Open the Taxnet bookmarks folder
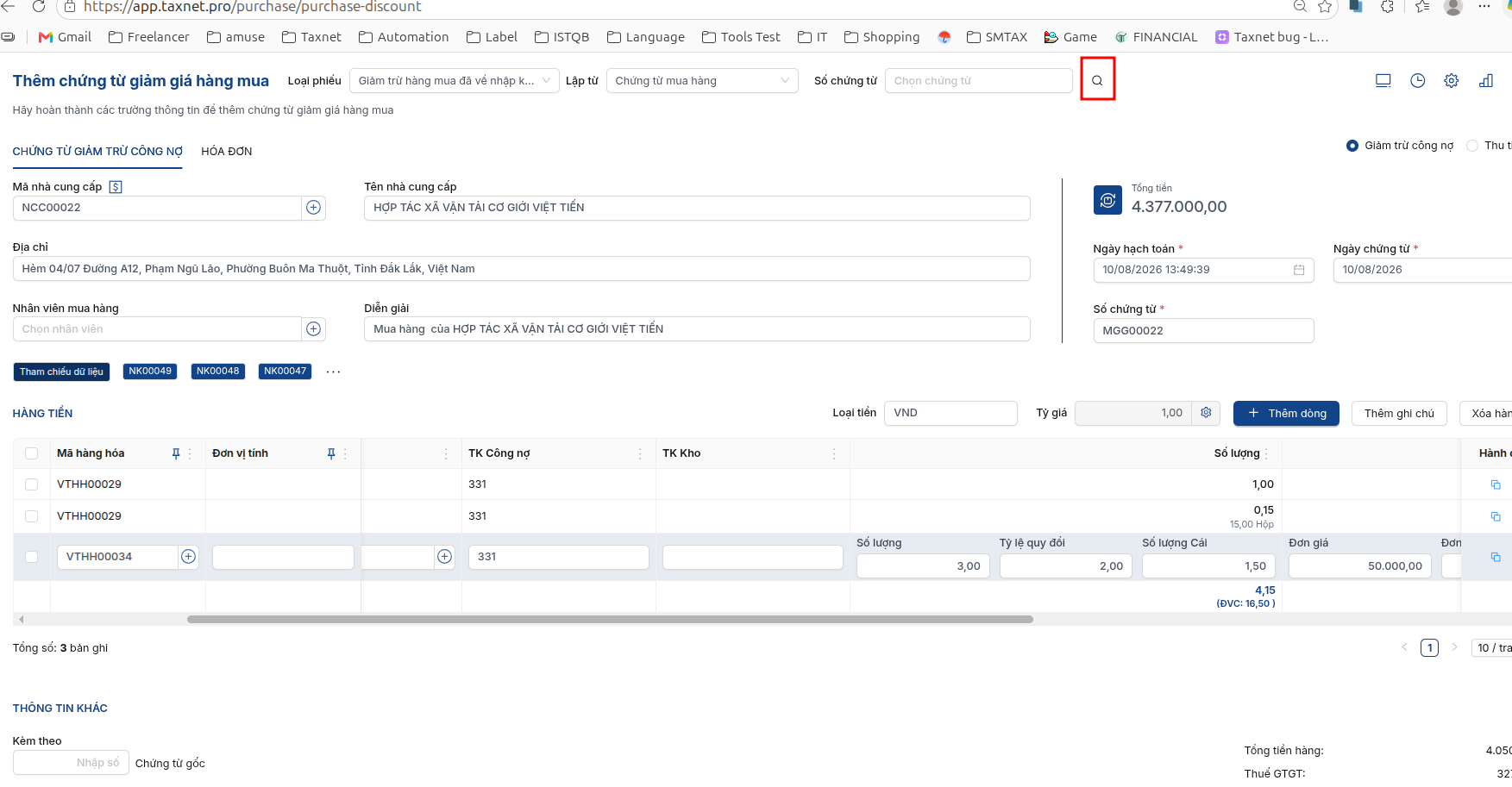 [311, 37]
